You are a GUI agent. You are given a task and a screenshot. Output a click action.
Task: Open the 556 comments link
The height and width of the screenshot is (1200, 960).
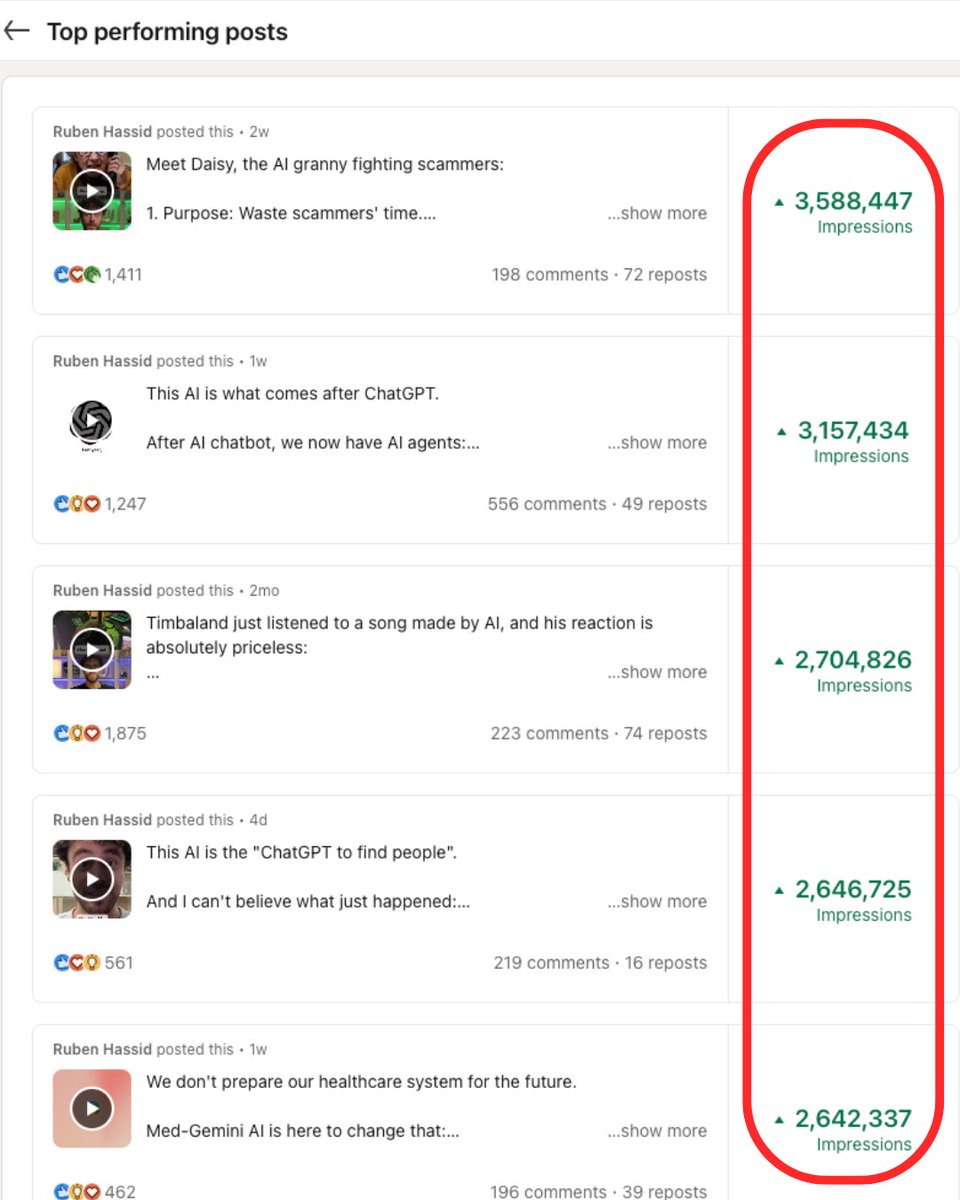pyautogui.click(x=547, y=504)
